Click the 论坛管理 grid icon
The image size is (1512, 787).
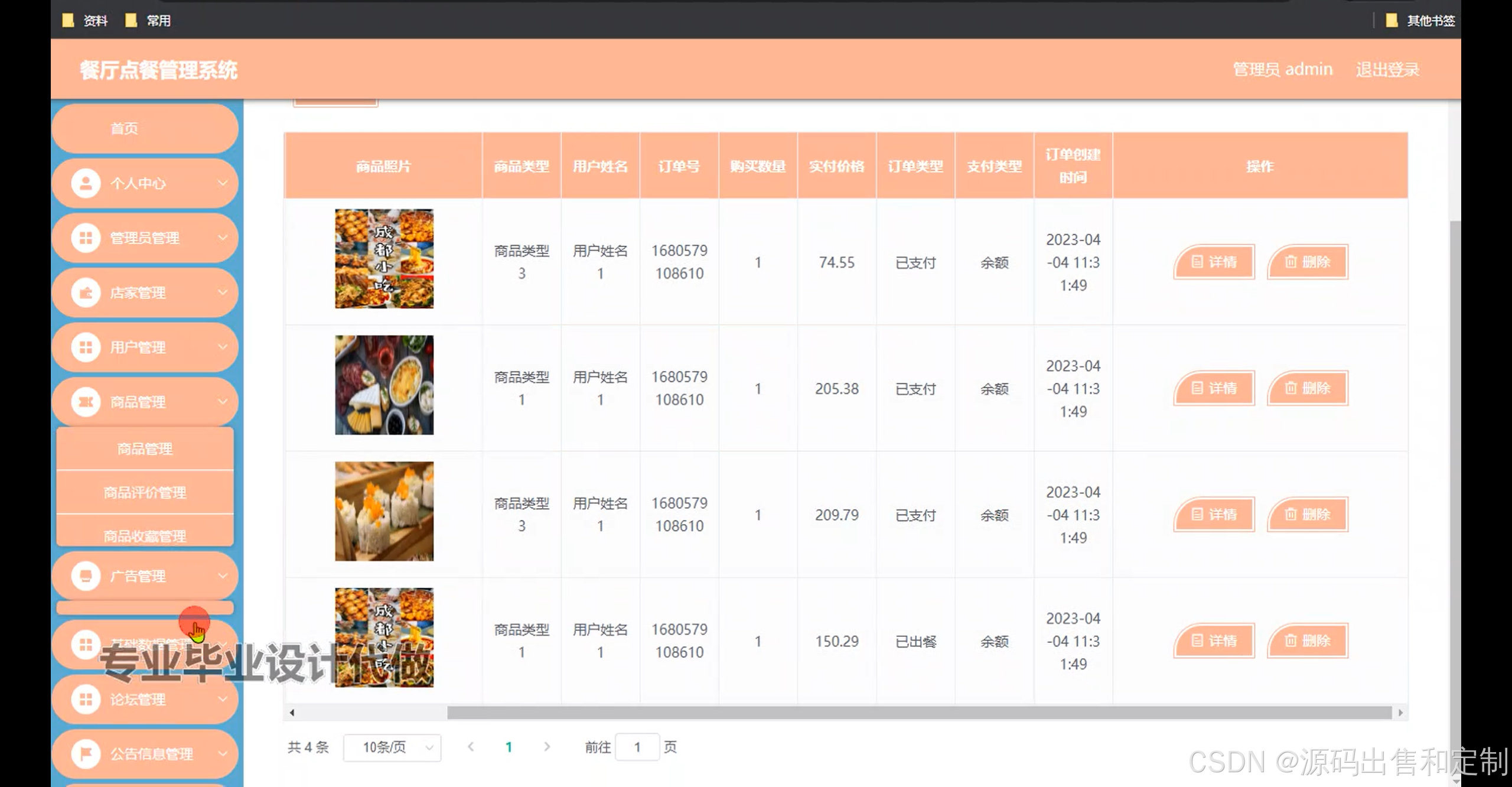[x=86, y=700]
